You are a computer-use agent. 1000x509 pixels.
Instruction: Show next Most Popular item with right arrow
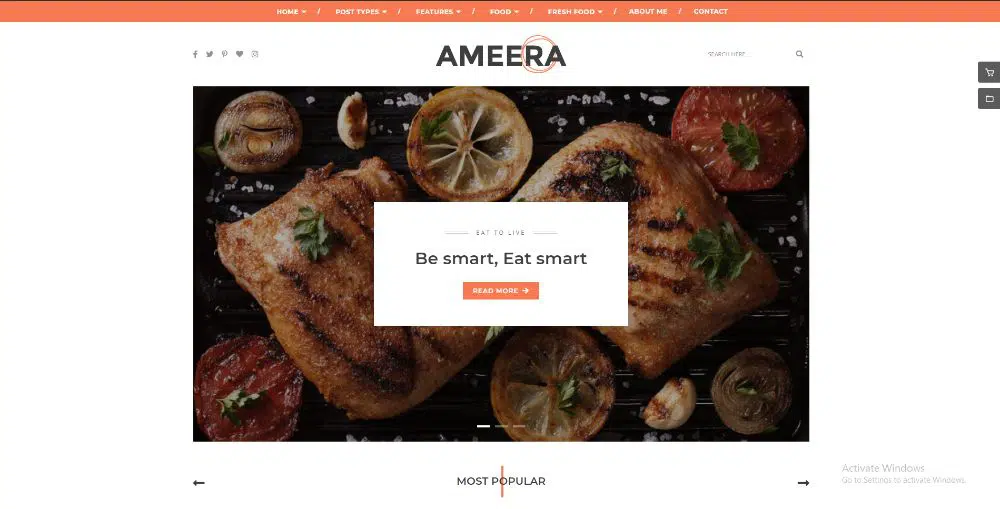coord(803,483)
